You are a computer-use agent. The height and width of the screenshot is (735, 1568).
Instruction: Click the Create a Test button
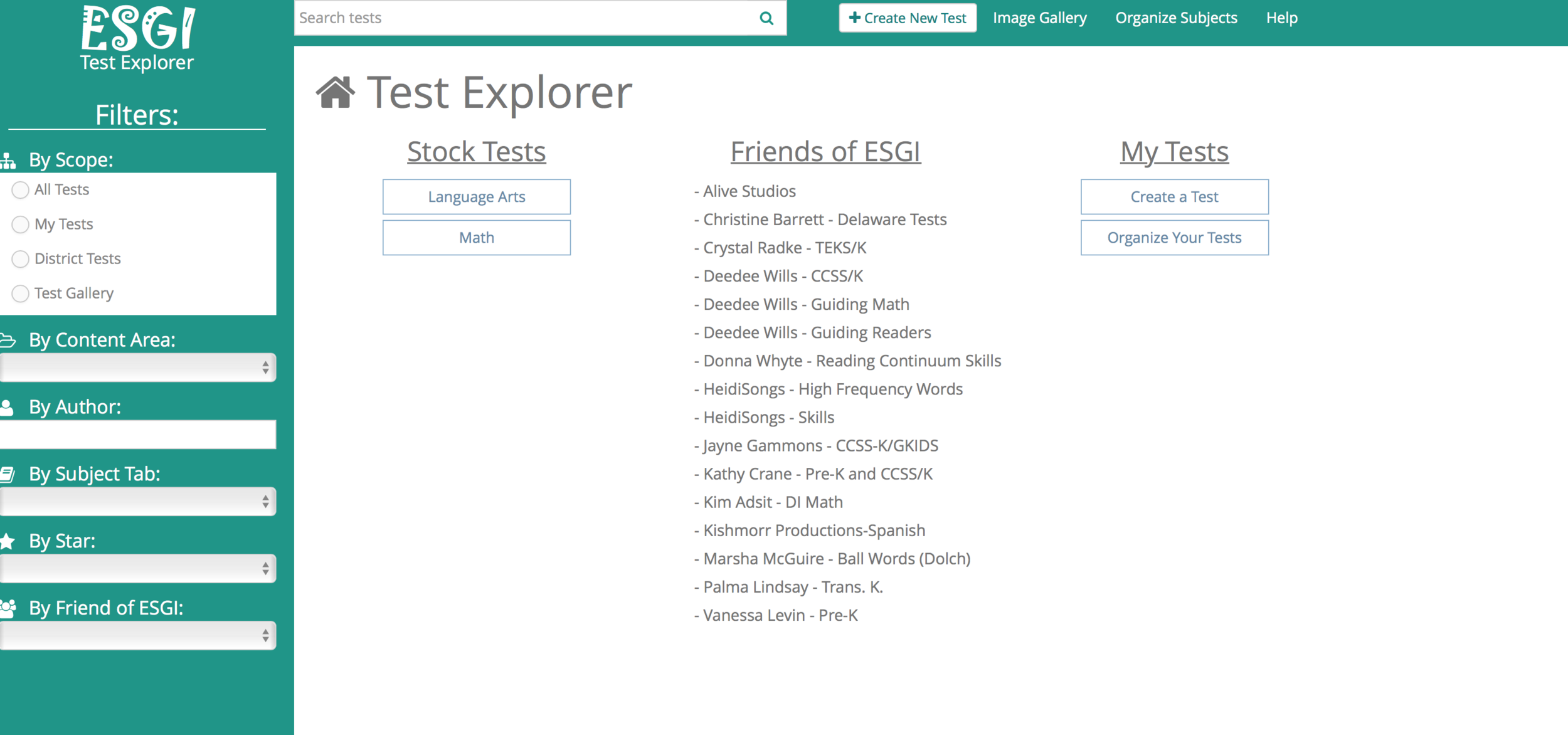coord(1174,197)
